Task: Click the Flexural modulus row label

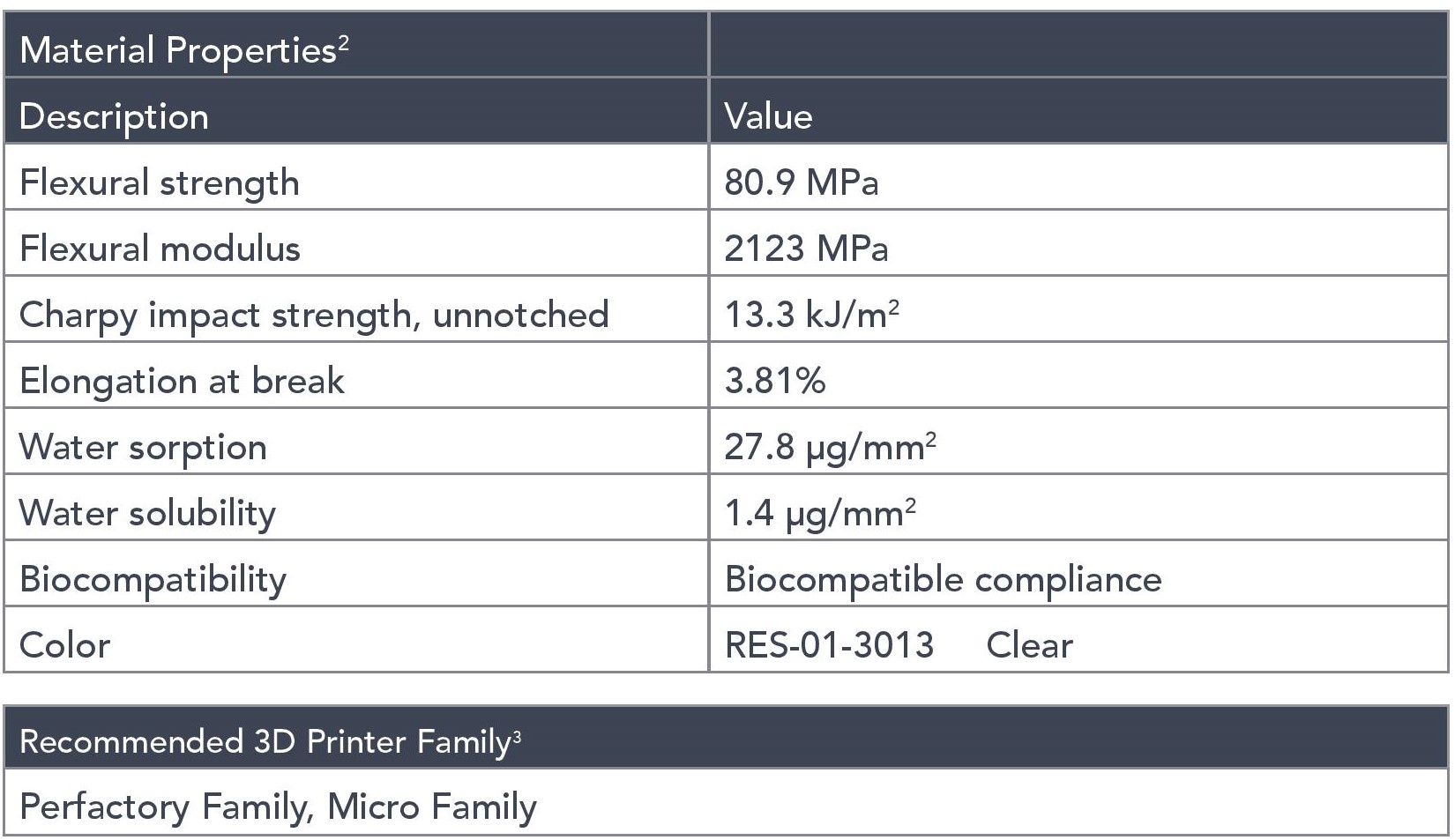Action: (160, 249)
